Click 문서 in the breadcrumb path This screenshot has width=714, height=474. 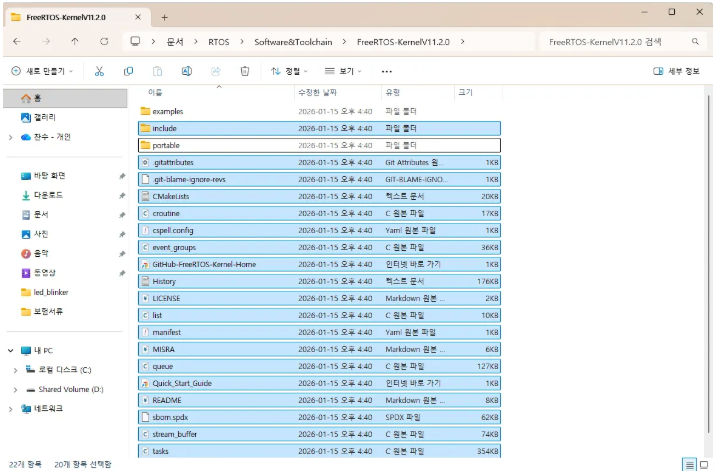(175, 42)
